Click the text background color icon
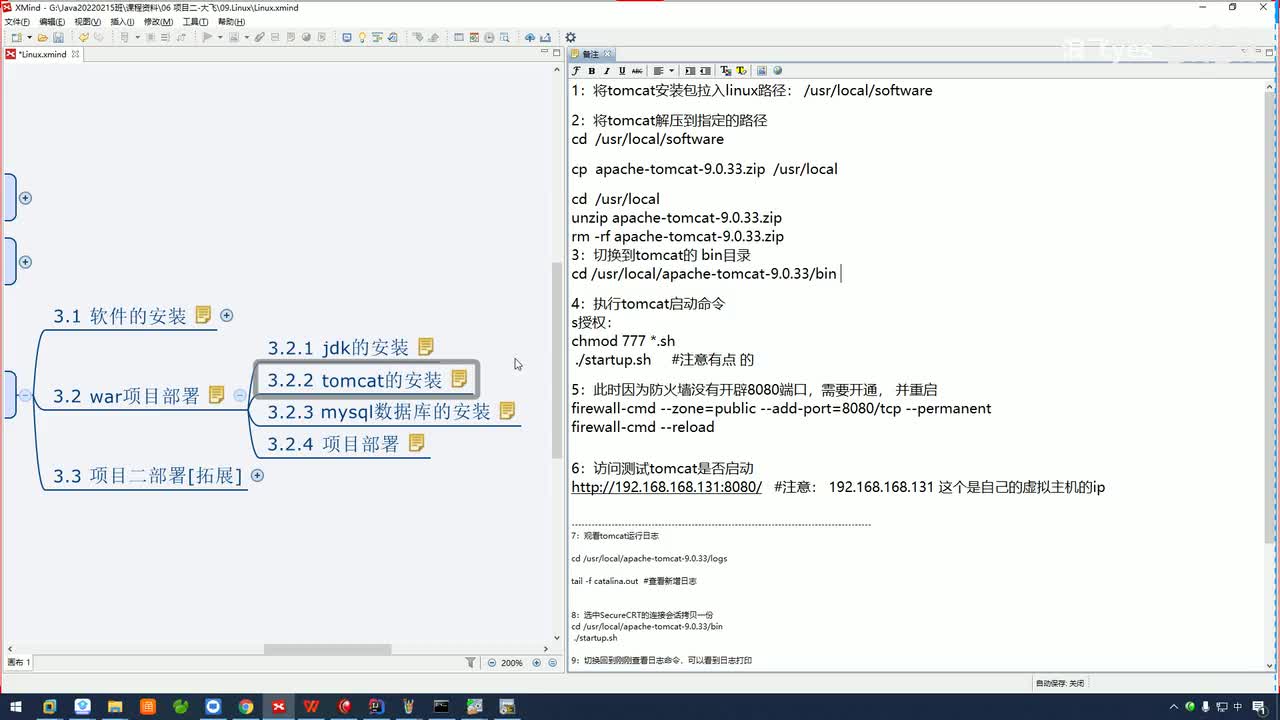 [741, 71]
